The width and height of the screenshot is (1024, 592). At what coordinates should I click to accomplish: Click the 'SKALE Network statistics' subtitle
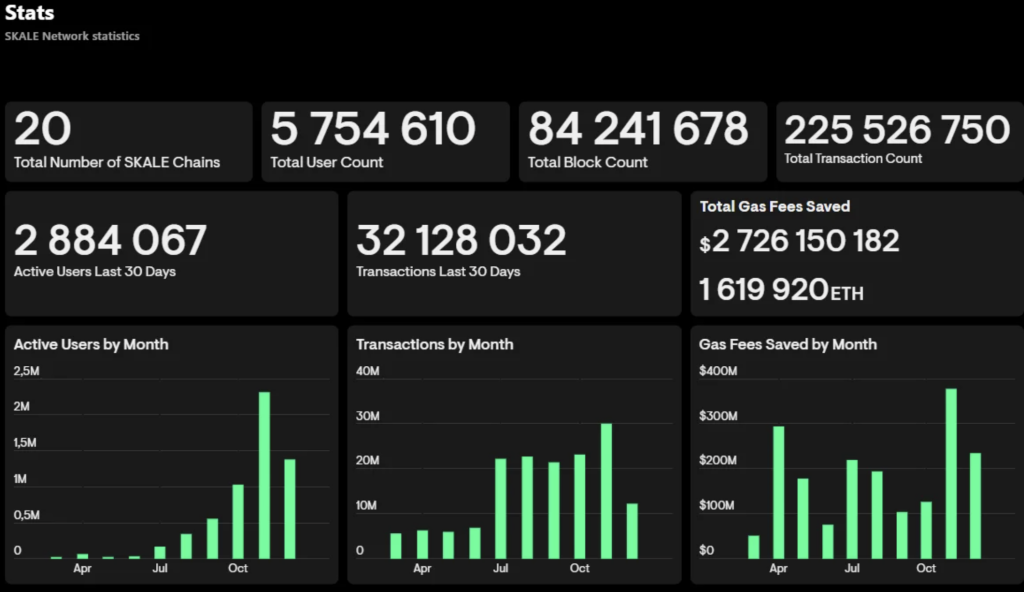point(72,37)
